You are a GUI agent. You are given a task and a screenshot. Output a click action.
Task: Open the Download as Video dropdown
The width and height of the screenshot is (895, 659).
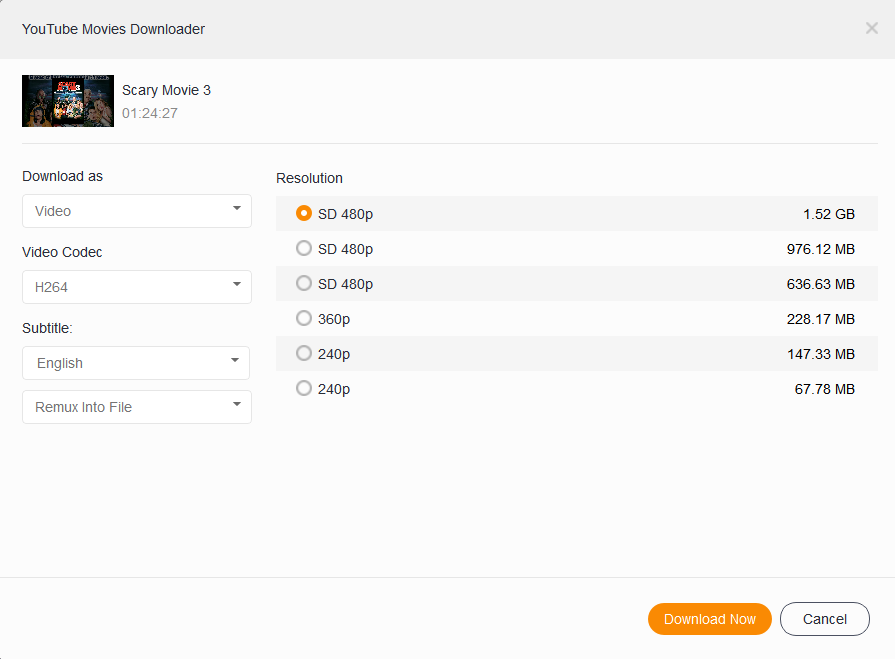click(137, 211)
